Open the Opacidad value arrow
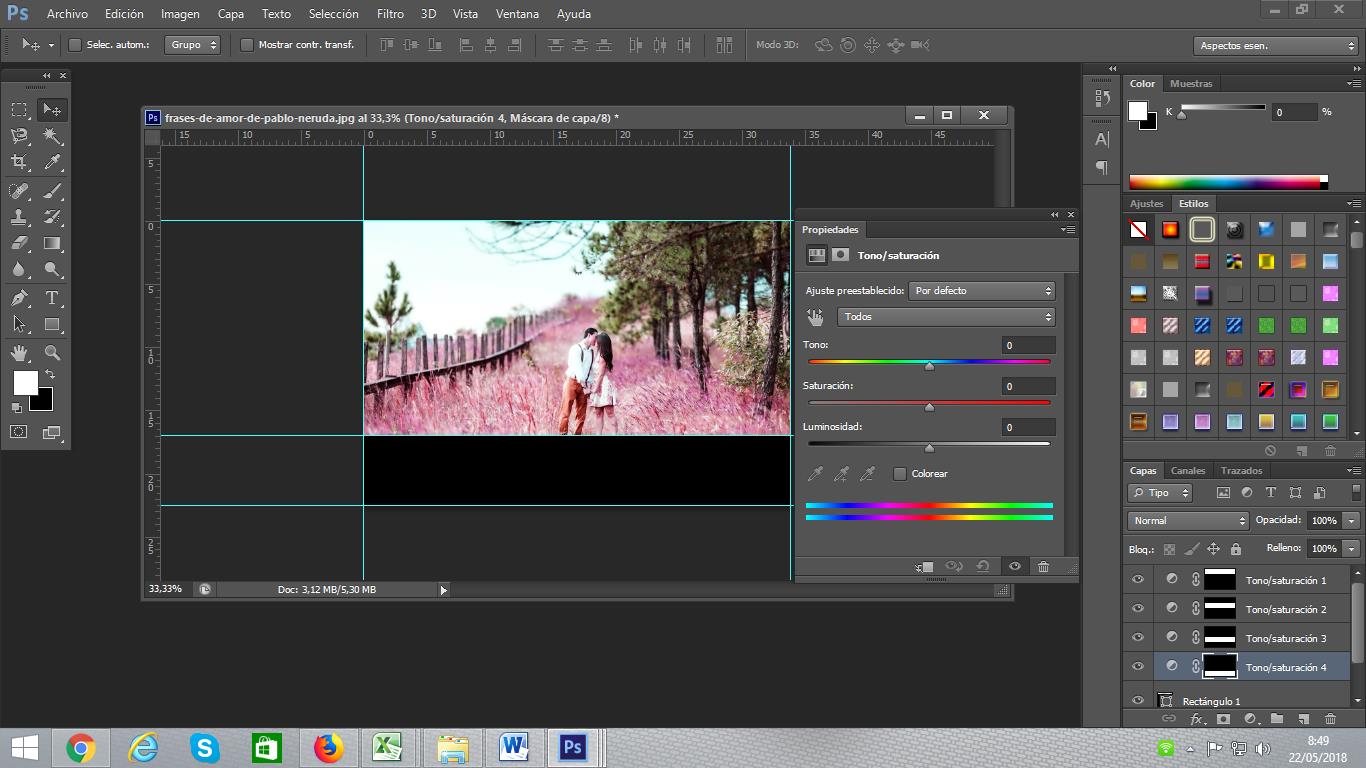This screenshot has width=1366, height=768. [x=1352, y=521]
